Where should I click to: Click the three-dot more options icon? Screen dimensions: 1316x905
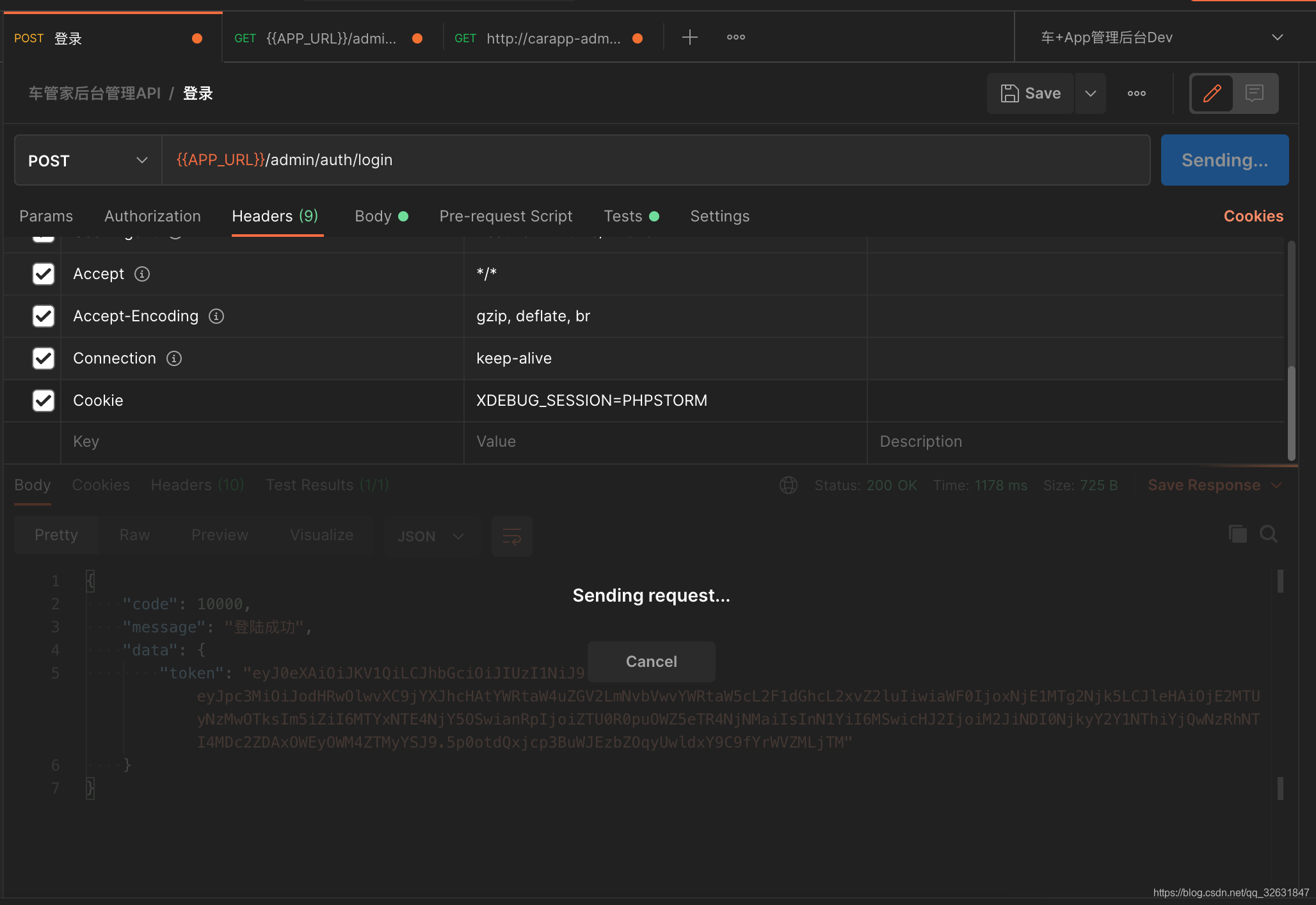click(1137, 93)
